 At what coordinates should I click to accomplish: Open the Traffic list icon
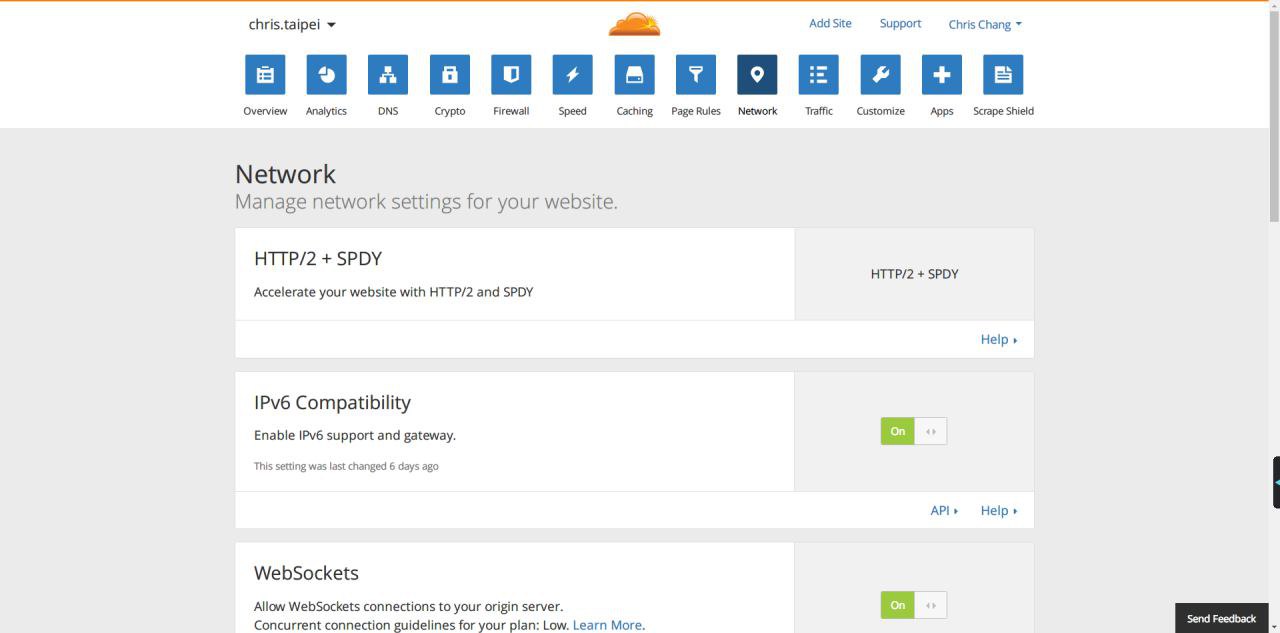(x=819, y=74)
